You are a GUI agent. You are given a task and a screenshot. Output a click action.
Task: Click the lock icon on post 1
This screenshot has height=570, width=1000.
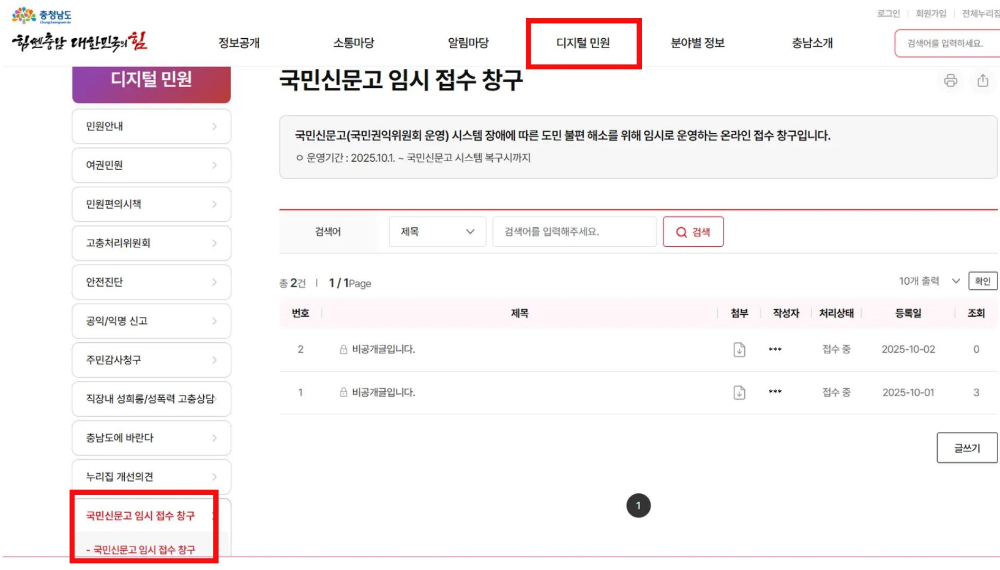click(343, 393)
